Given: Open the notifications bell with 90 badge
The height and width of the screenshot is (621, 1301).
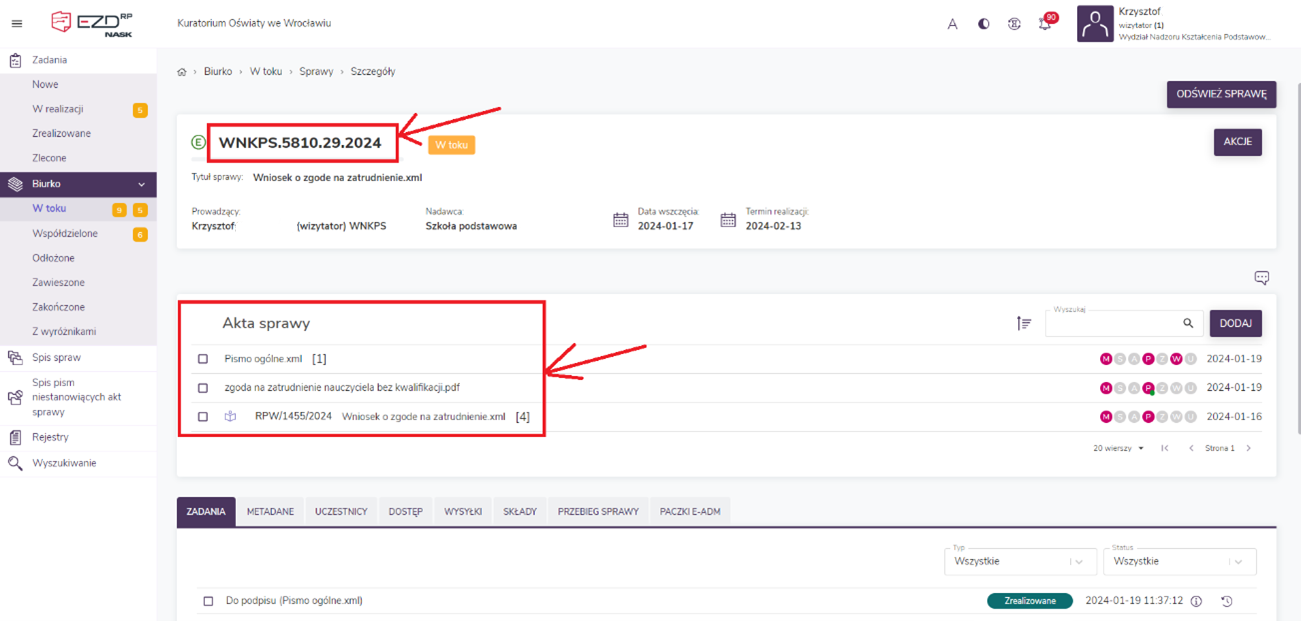Looking at the screenshot, I should pos(1045,24).
